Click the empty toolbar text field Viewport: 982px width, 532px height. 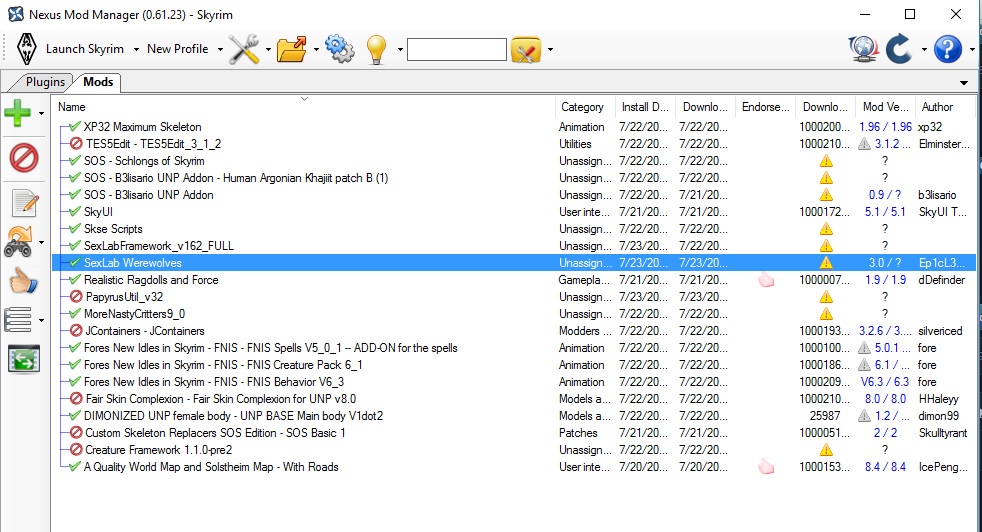click(456, 49)
